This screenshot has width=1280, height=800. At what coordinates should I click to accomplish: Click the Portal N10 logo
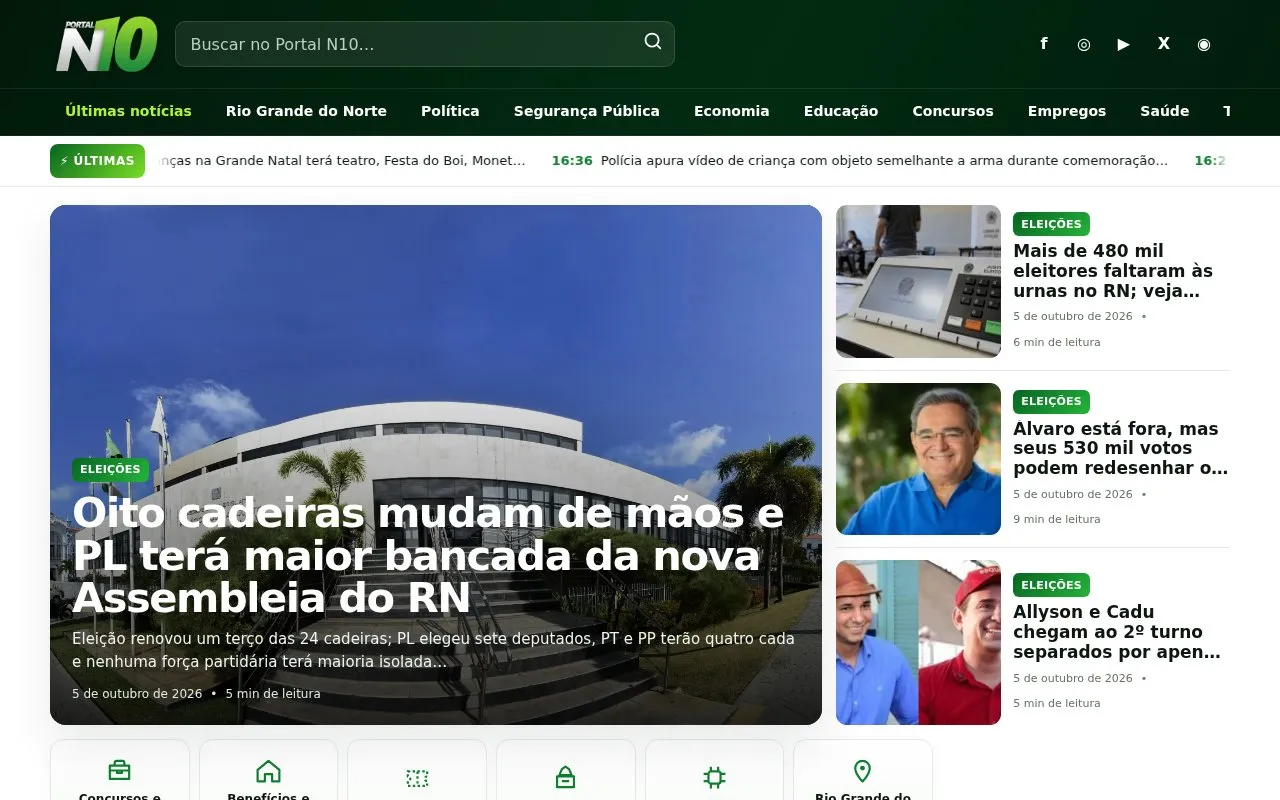(x=106, y=44)
